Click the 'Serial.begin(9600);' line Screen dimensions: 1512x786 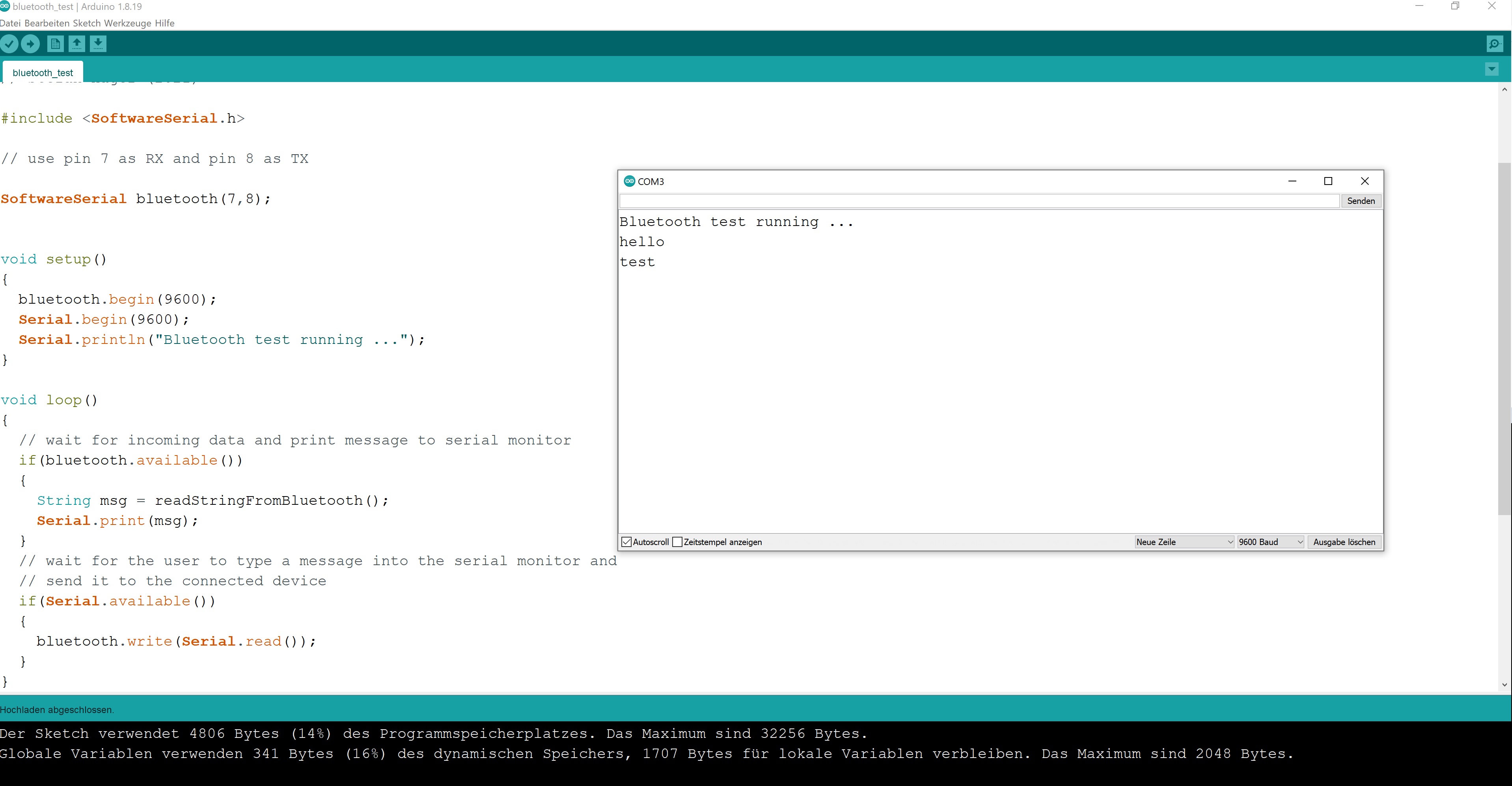[x=104, y=319]
